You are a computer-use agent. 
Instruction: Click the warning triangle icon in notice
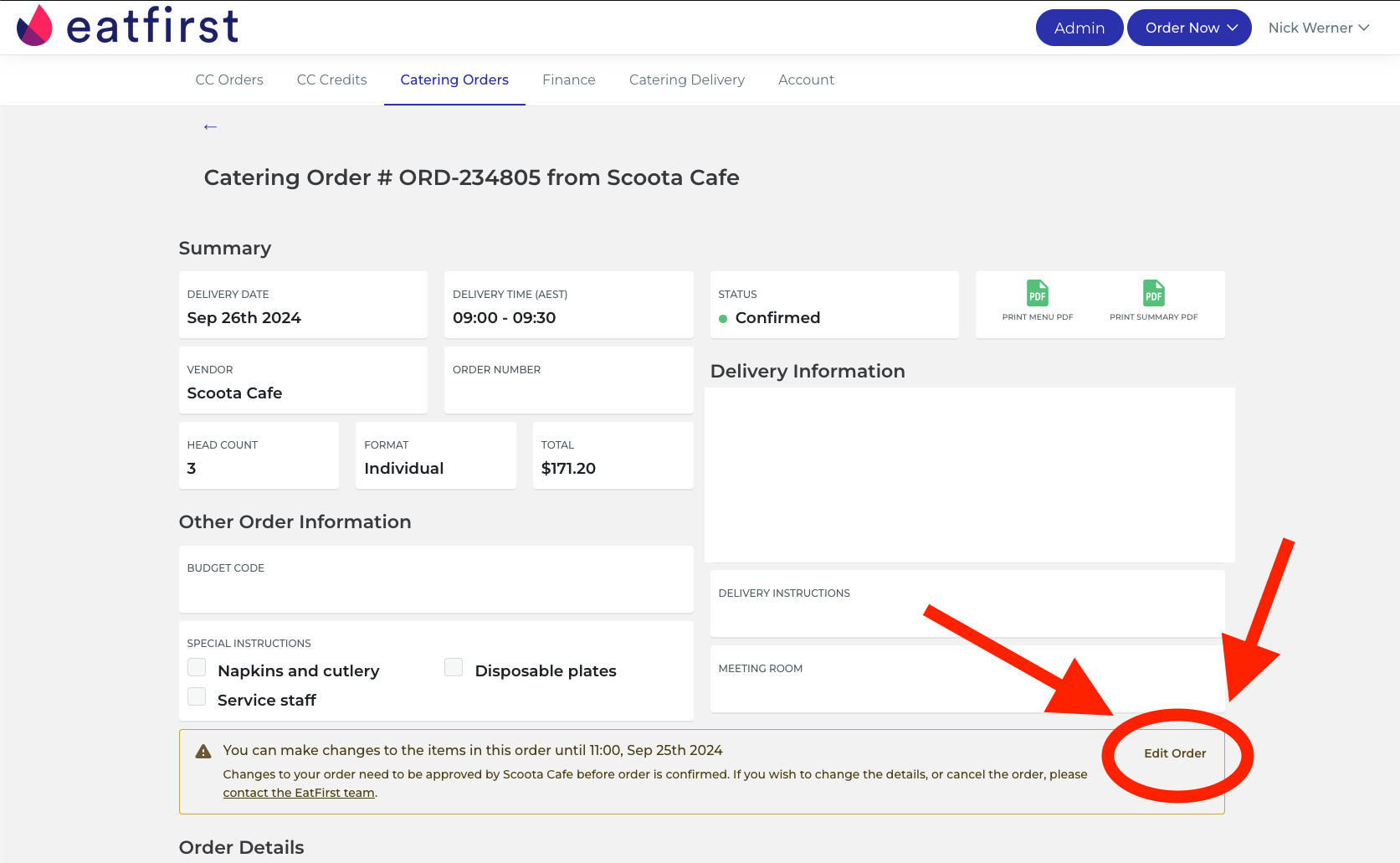click(x=203, y=751)
